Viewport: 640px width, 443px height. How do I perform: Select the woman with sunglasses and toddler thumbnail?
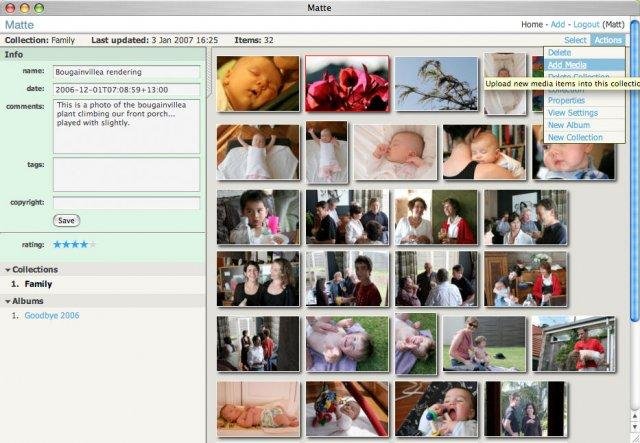484,344
